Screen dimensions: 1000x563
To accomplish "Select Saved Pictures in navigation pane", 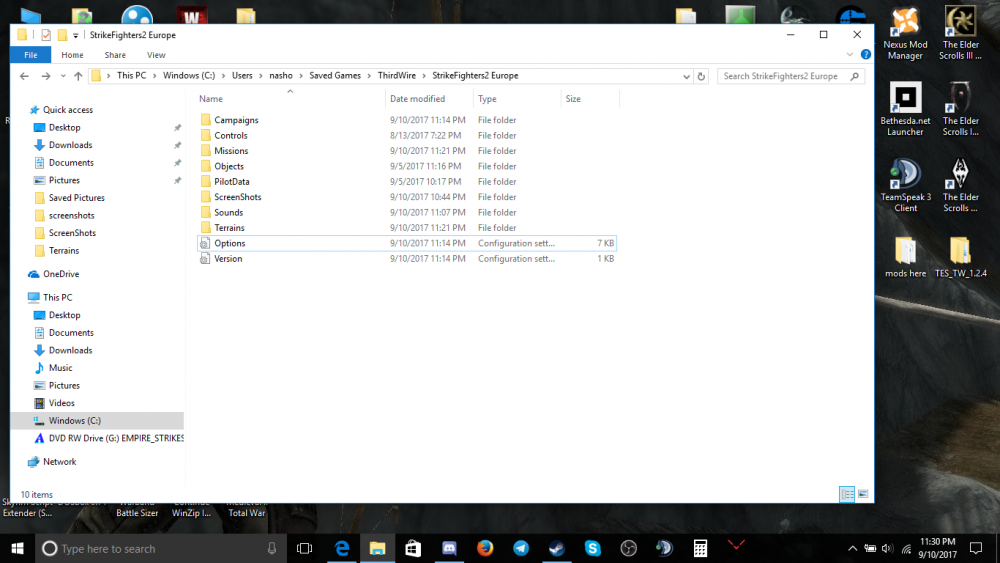I will click(77, 198).
